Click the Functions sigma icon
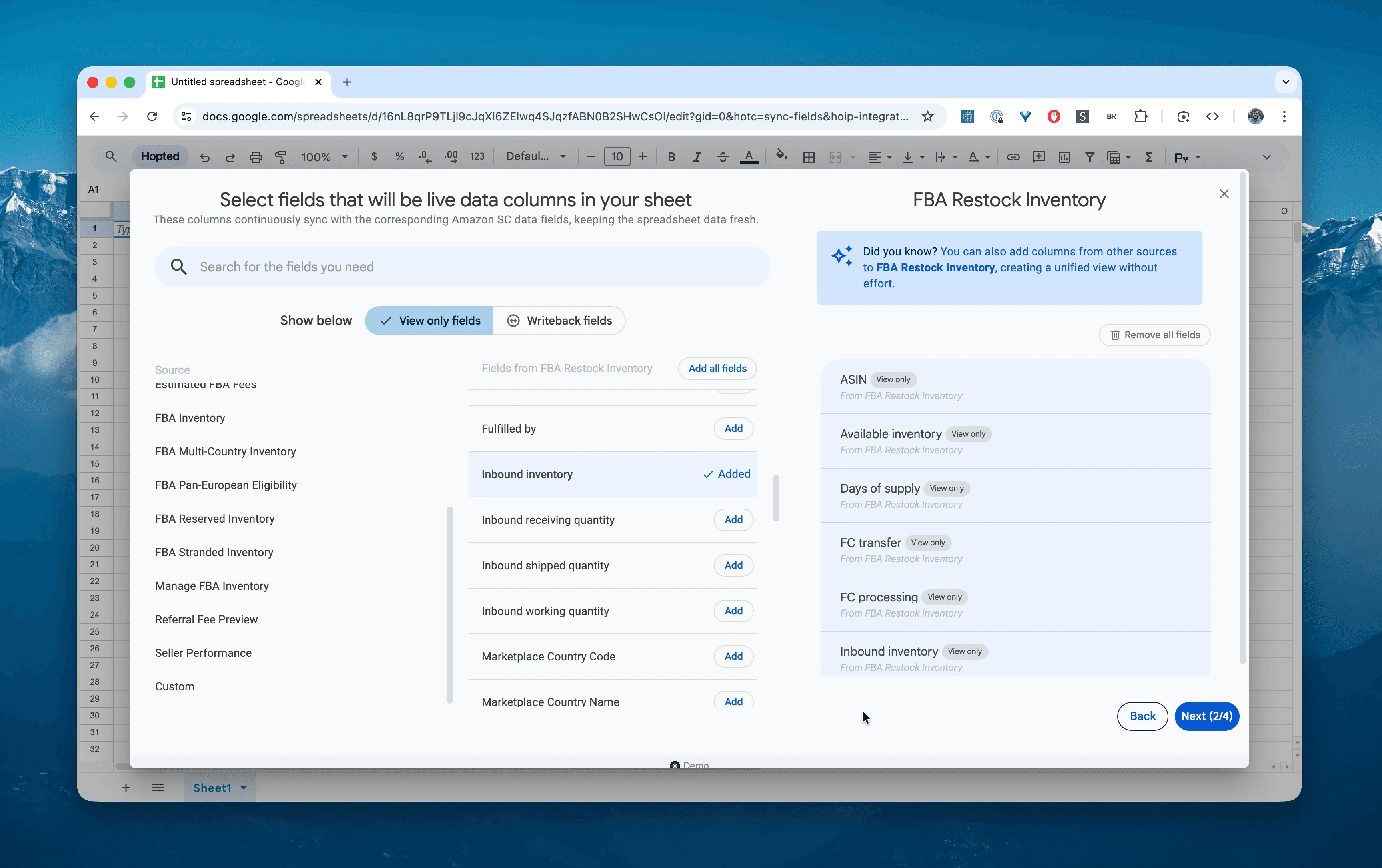This screenshot has height=868, width=1382. click(x=1149, y=157)
